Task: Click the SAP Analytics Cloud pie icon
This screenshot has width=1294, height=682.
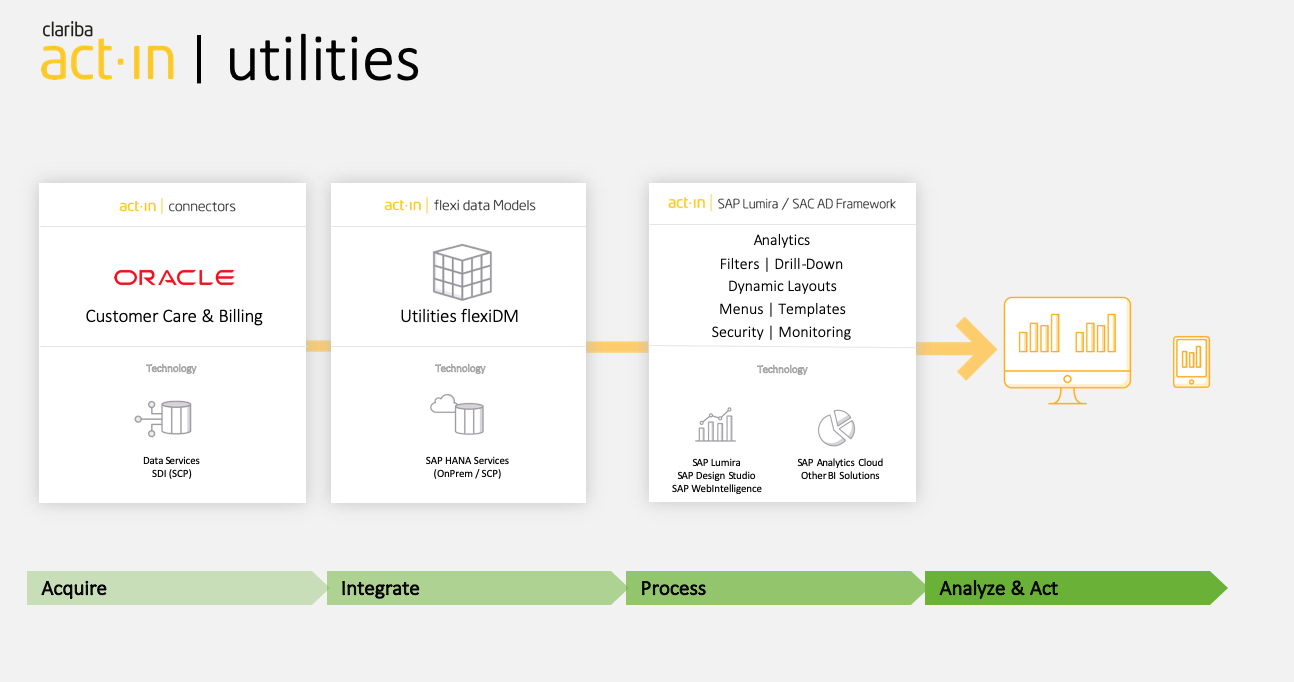Action: [x=837, y=428]
